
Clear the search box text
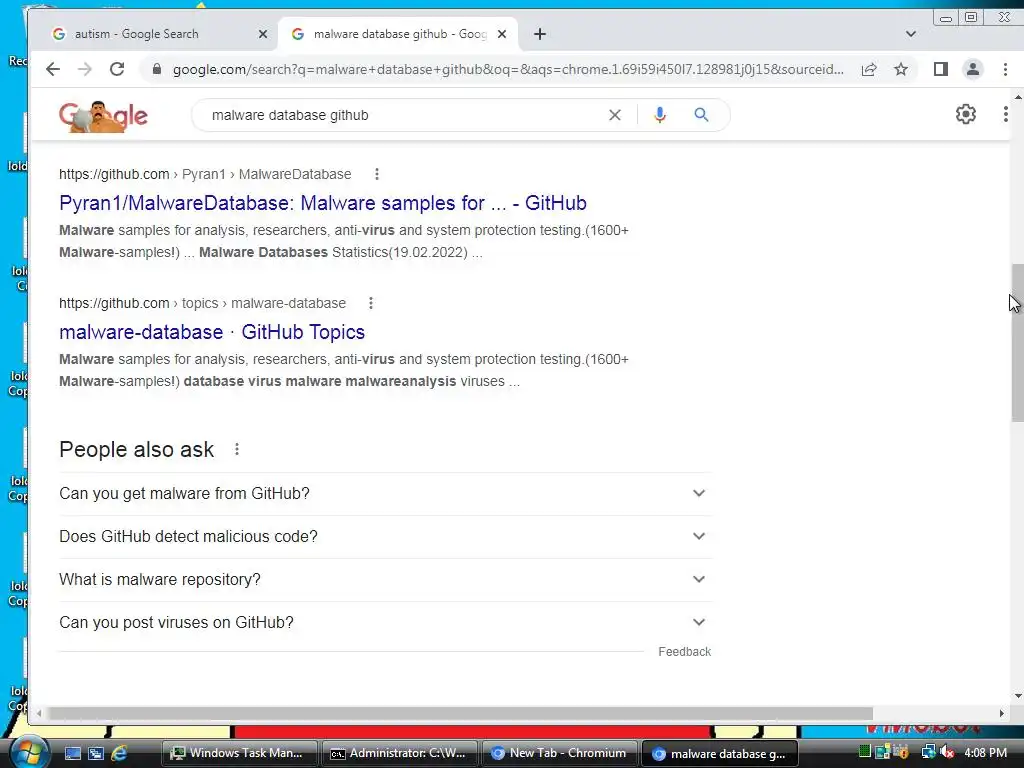[615, 115]
